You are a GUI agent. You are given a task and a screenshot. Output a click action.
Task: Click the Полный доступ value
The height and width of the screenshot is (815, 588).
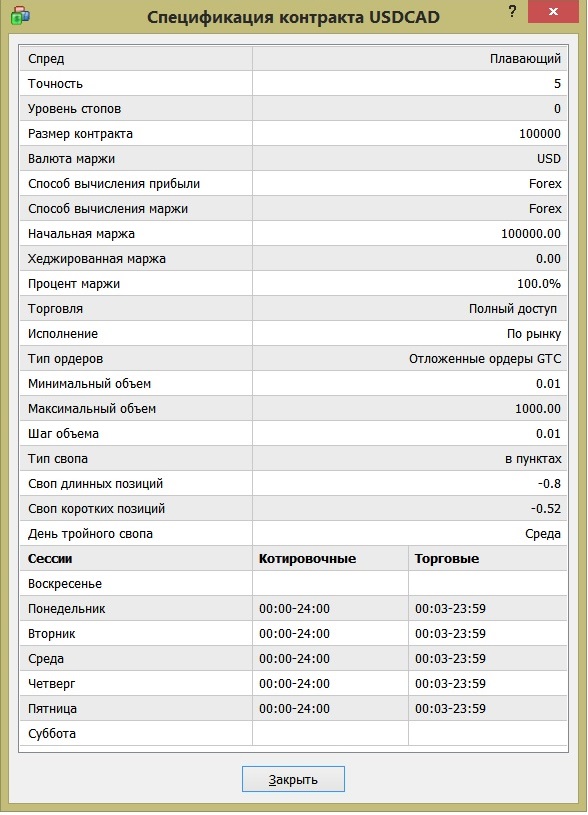click(513, 309)
